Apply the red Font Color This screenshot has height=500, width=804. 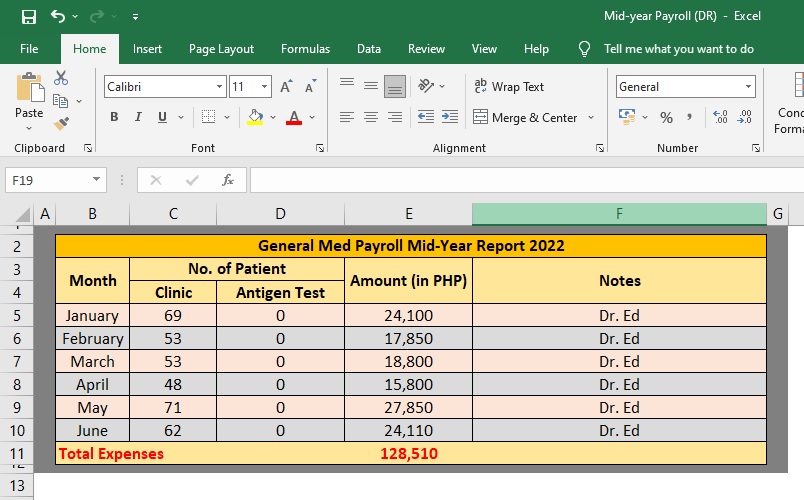click(x=294, y=117)
